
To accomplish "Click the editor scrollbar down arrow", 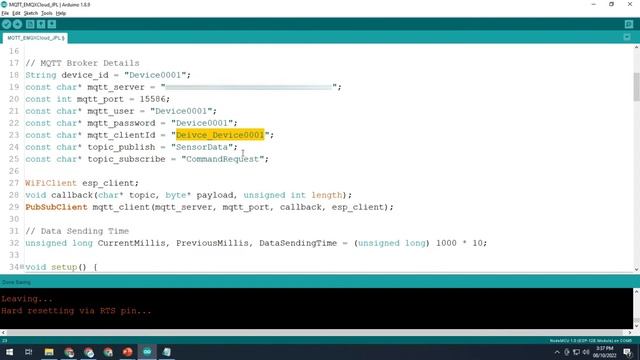I will point(636,269).
